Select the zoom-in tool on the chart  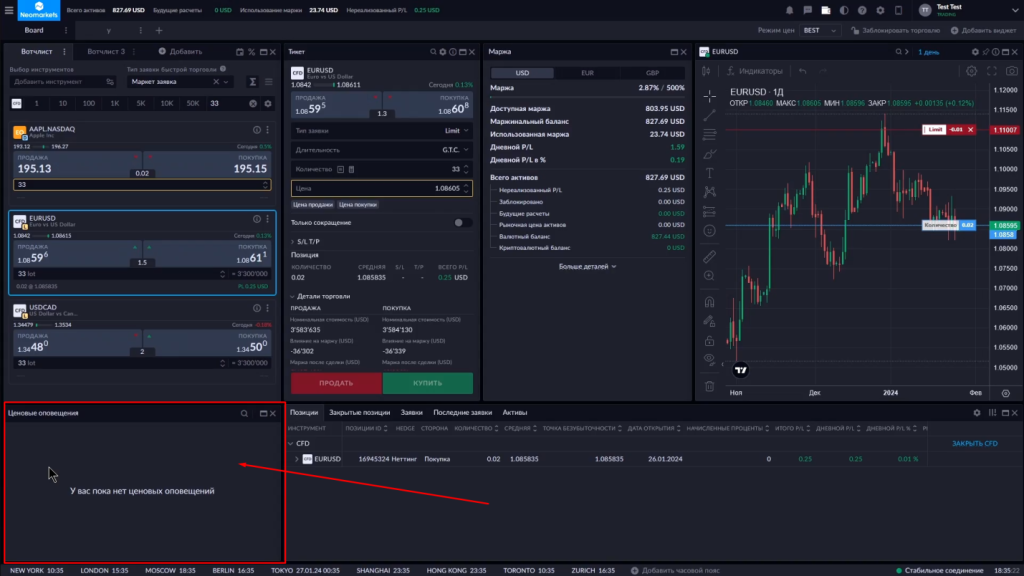click(710, 276)
